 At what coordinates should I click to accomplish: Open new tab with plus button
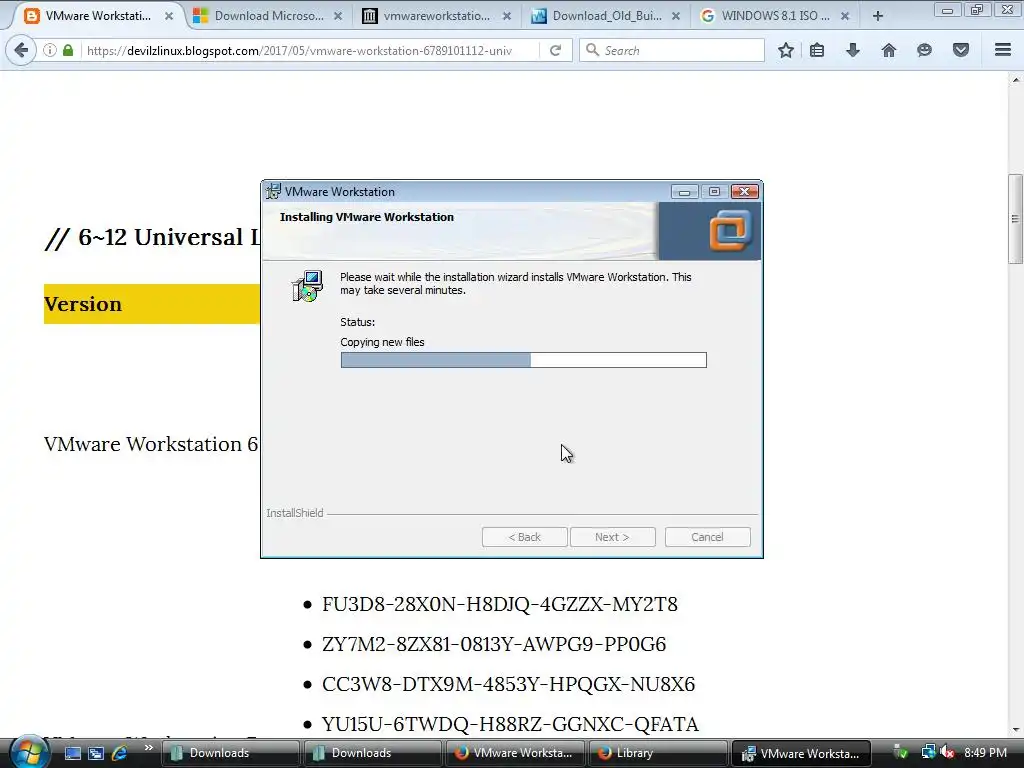(878, 16)
